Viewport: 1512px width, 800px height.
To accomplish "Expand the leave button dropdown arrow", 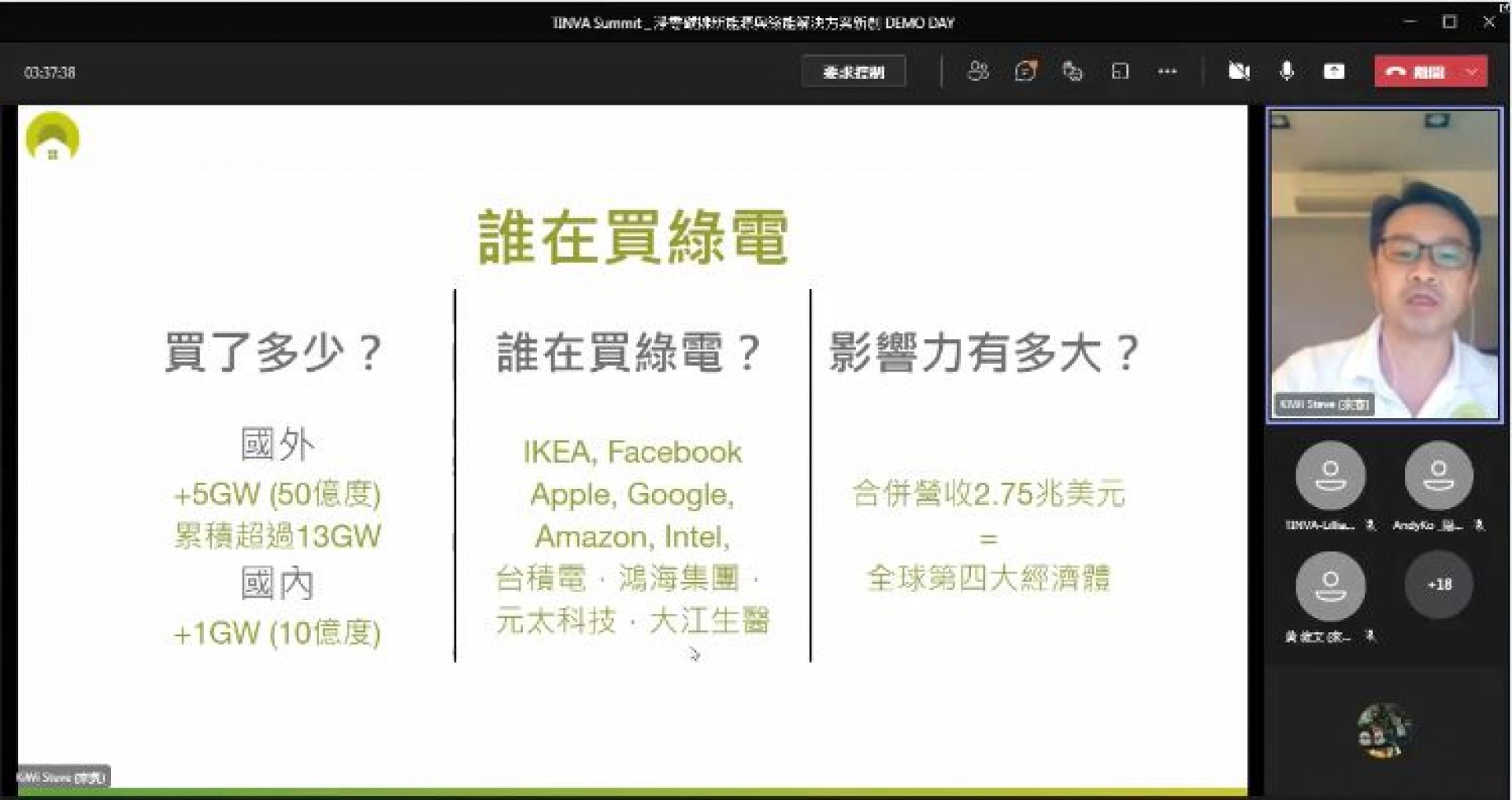I will (x=1473, y=72).
